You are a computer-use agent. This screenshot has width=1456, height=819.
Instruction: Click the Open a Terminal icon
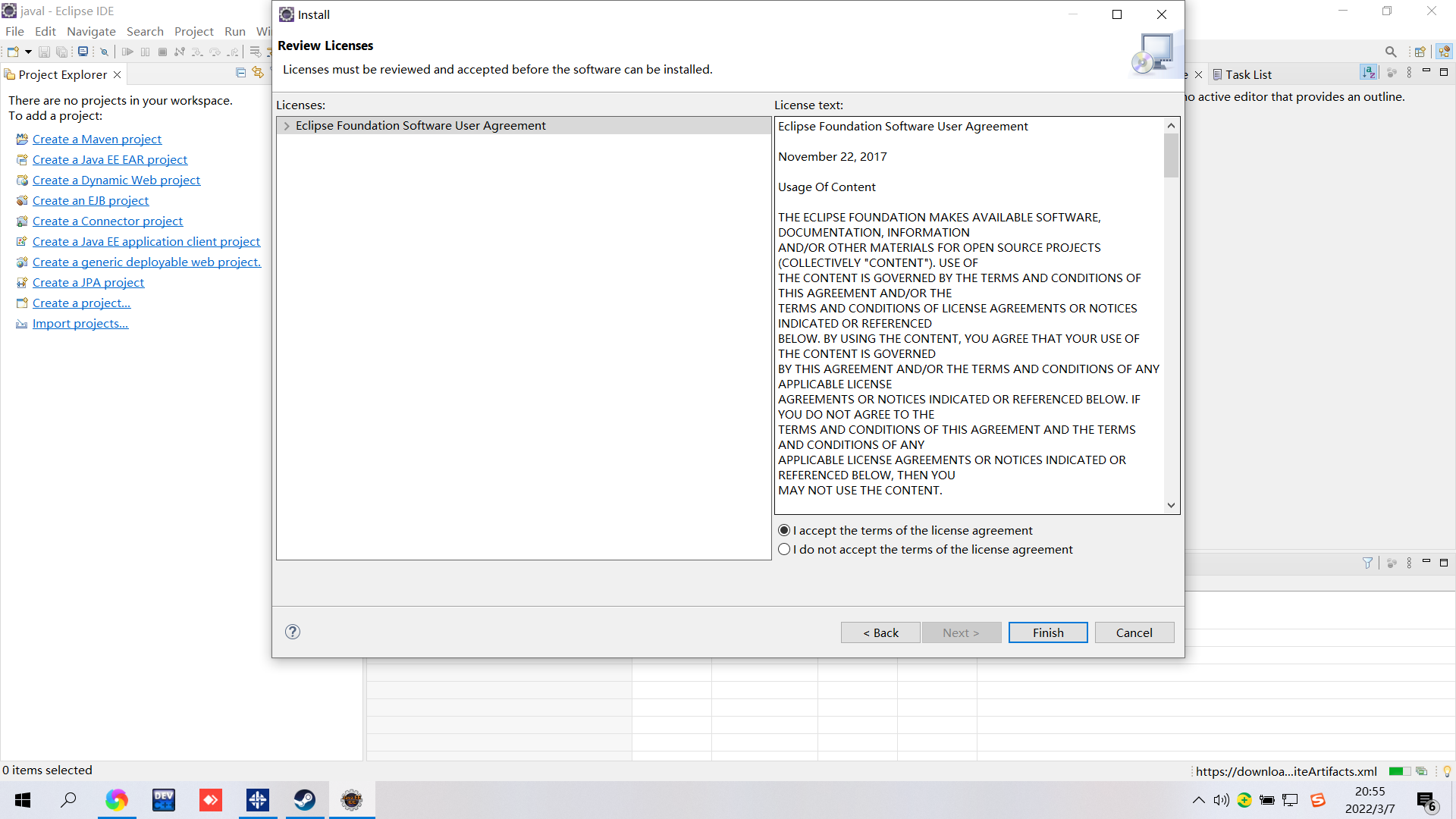click(83, 52)
